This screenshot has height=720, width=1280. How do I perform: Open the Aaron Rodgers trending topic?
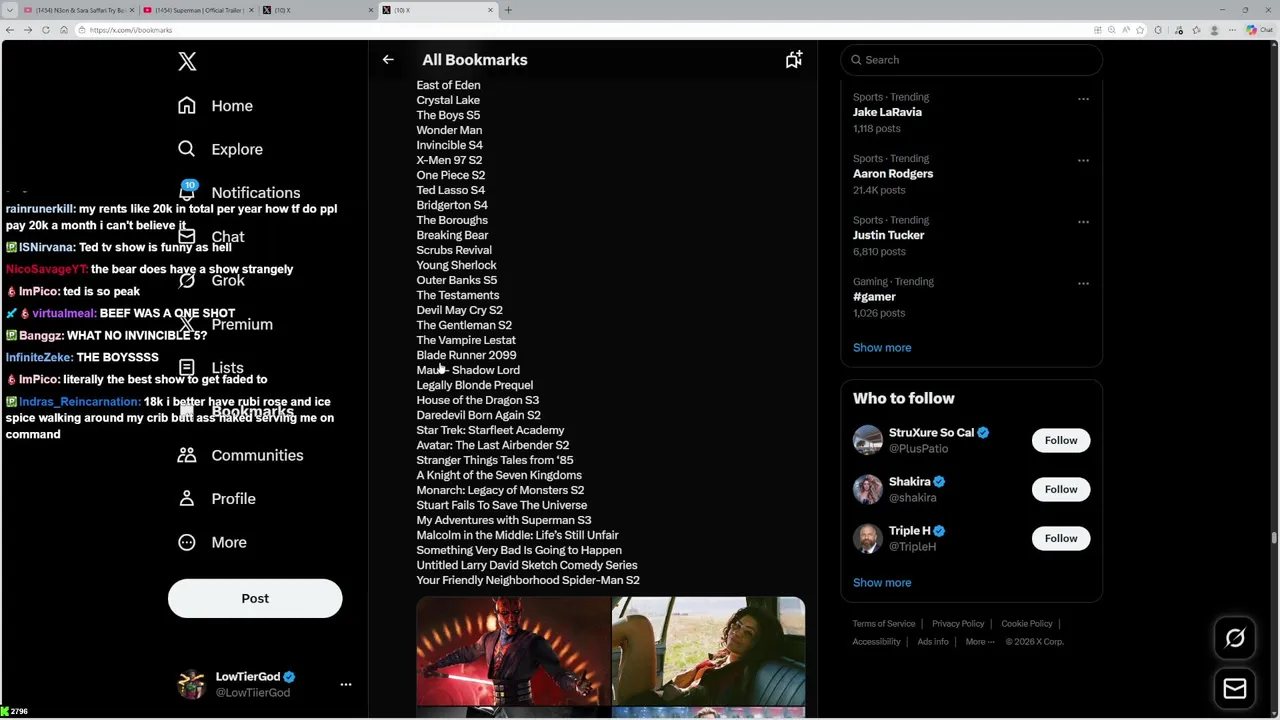pos(893,174)
